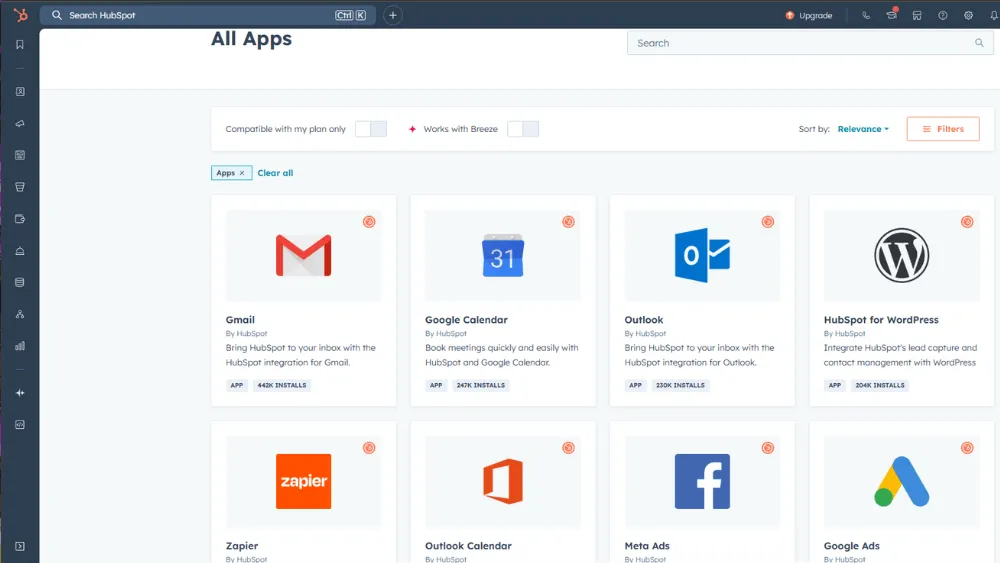Open the Breeze AI sparkle sidebar icon

coord(20,393)
